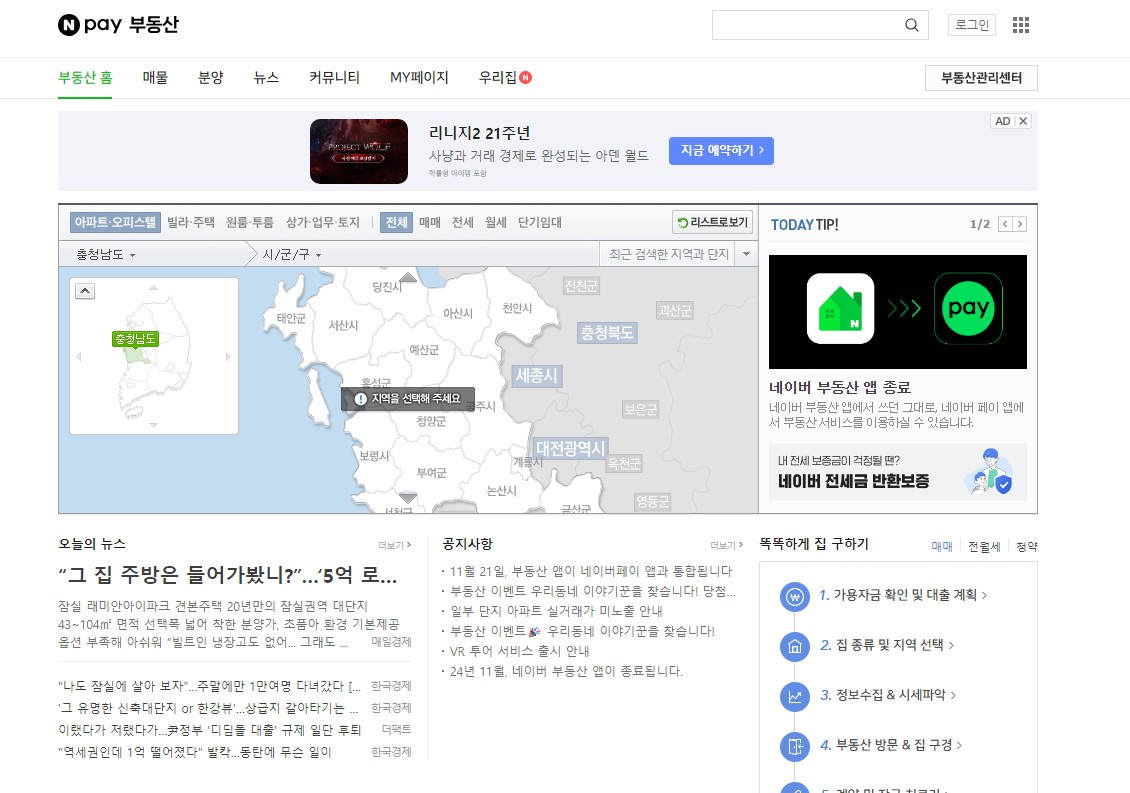Image resolution: width=1130 pixels, height=793 pixels.
Task: Click 세종시 on the map
Action: [536, 376]
